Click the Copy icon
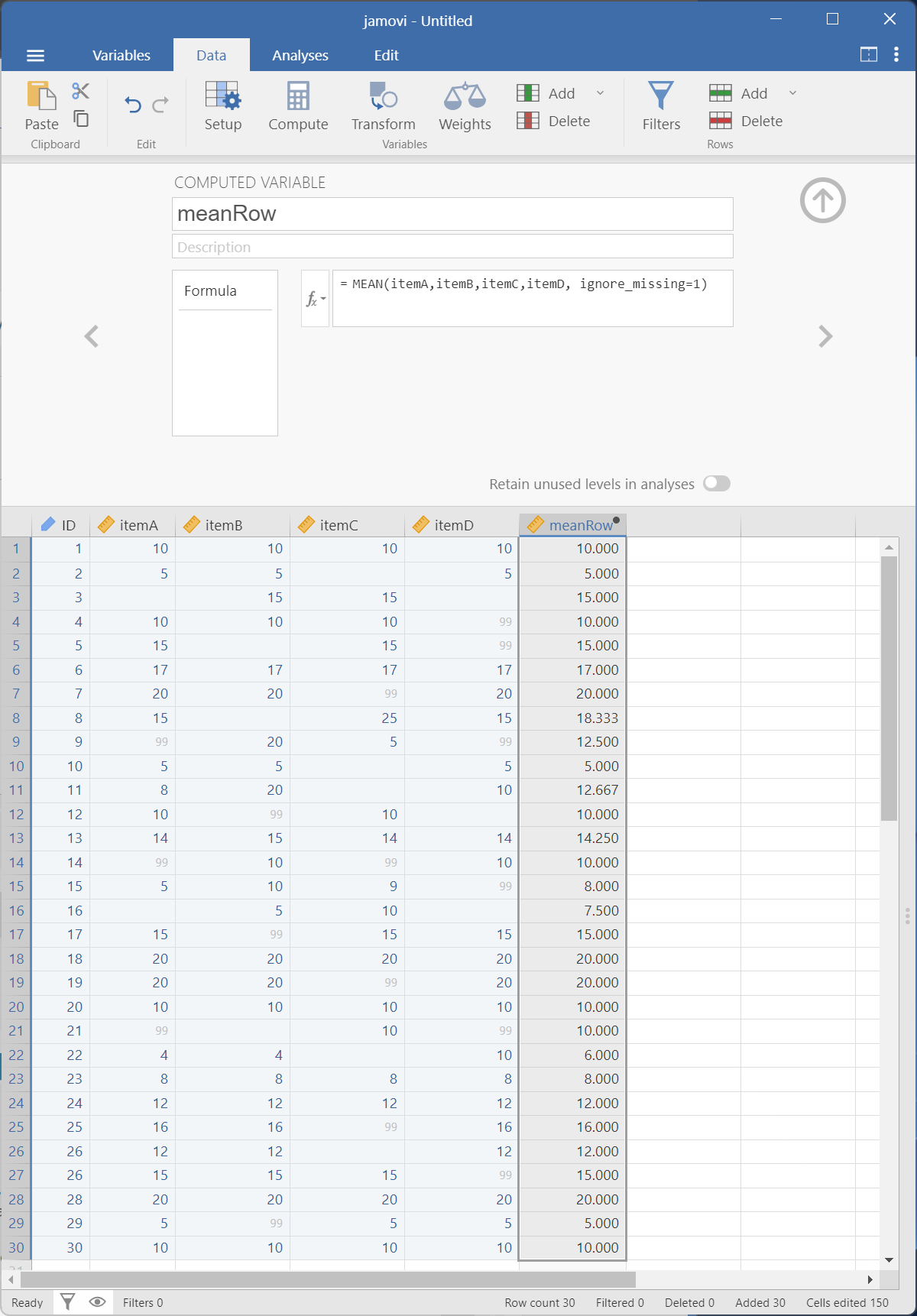 pyautogui.click(x=80, y=118)
